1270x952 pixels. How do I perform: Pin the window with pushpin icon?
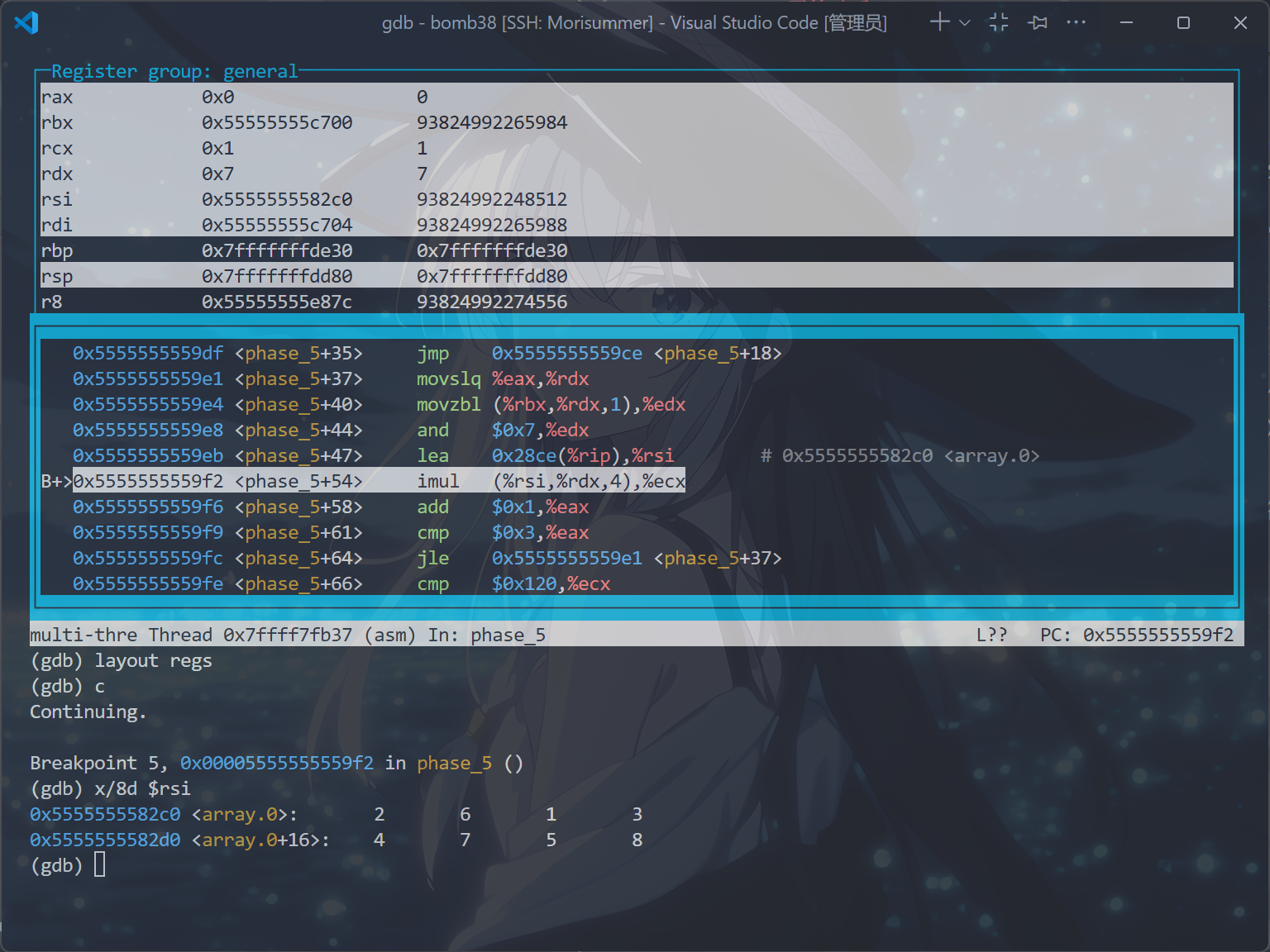coord(1038,22)
